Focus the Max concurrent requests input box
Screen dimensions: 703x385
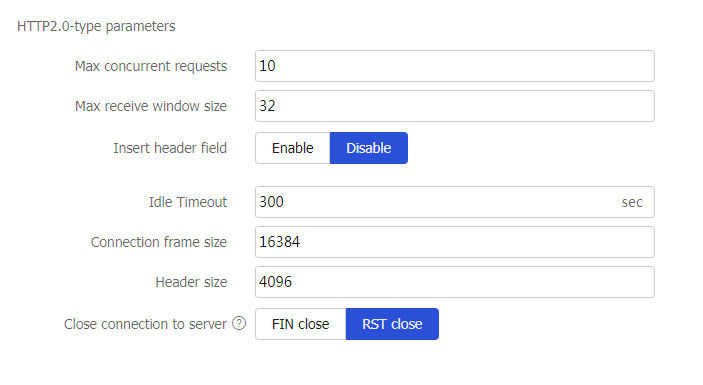coord(455,66)
